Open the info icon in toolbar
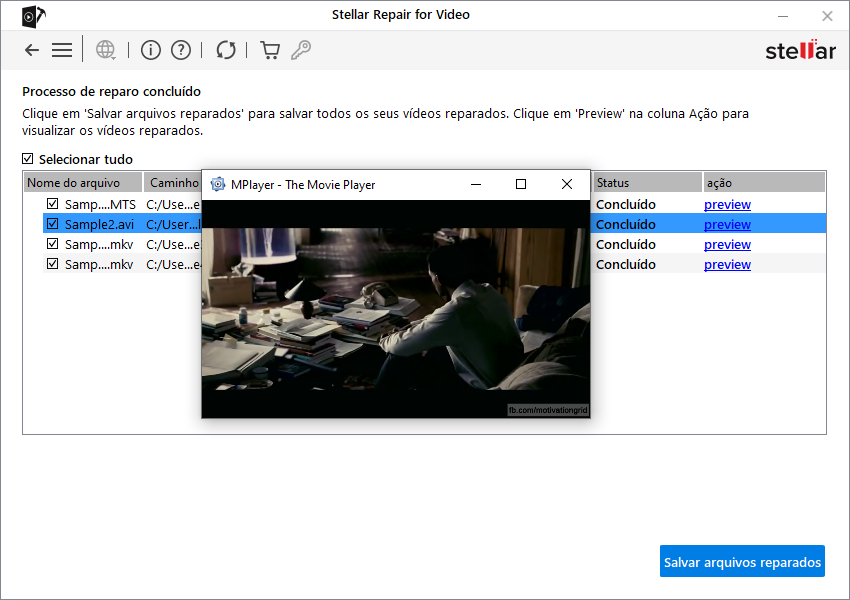 click(150, 50)
